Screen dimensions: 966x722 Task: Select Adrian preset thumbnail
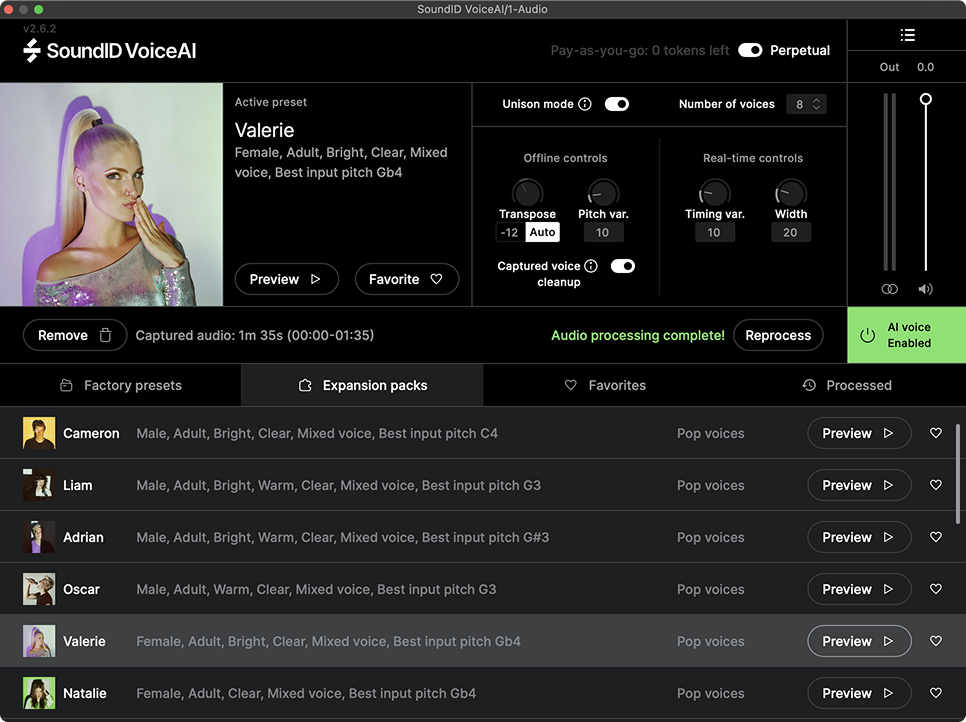coord(39,537)
